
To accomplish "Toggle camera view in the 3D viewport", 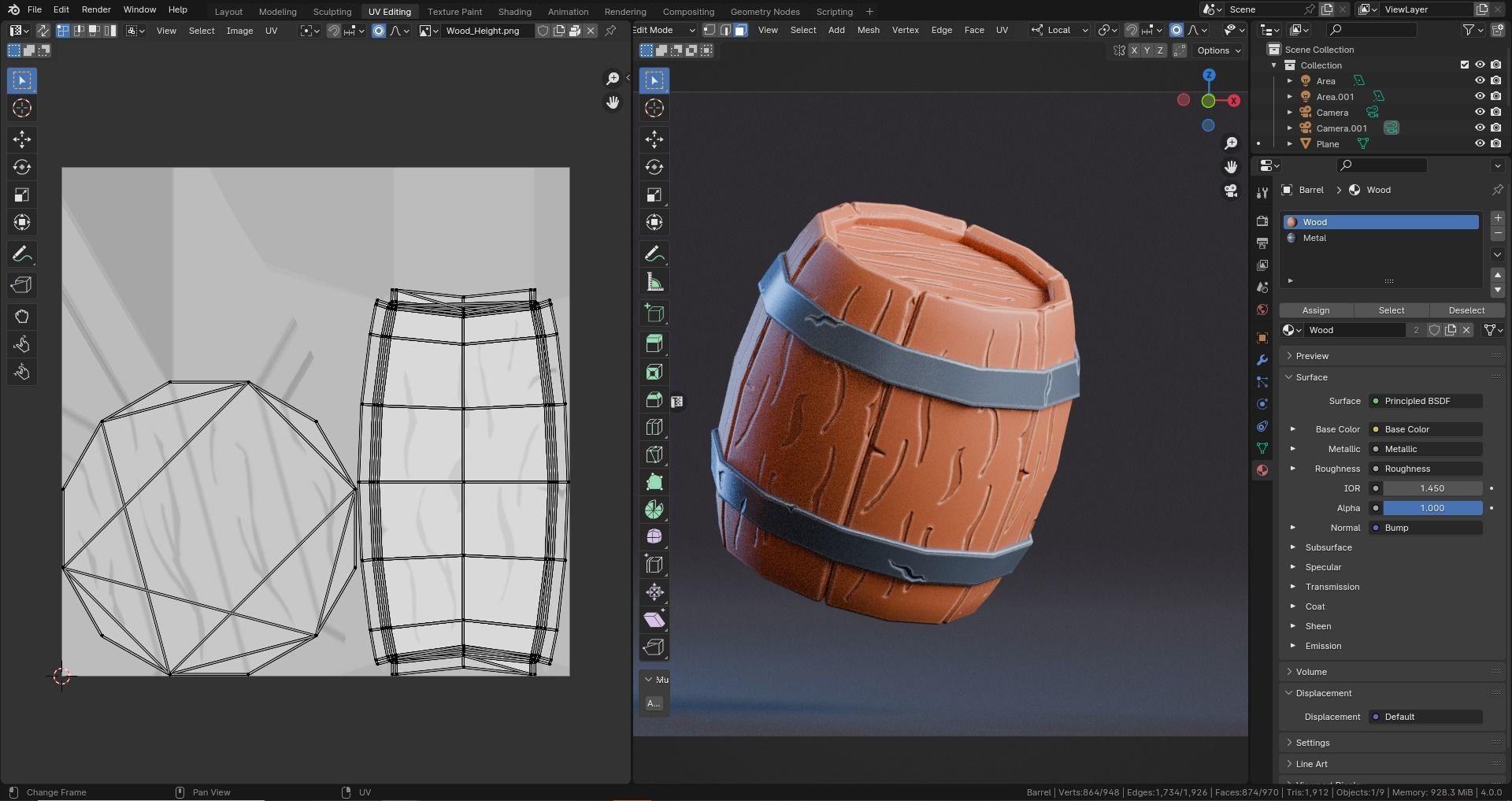I will point(1231,191).
